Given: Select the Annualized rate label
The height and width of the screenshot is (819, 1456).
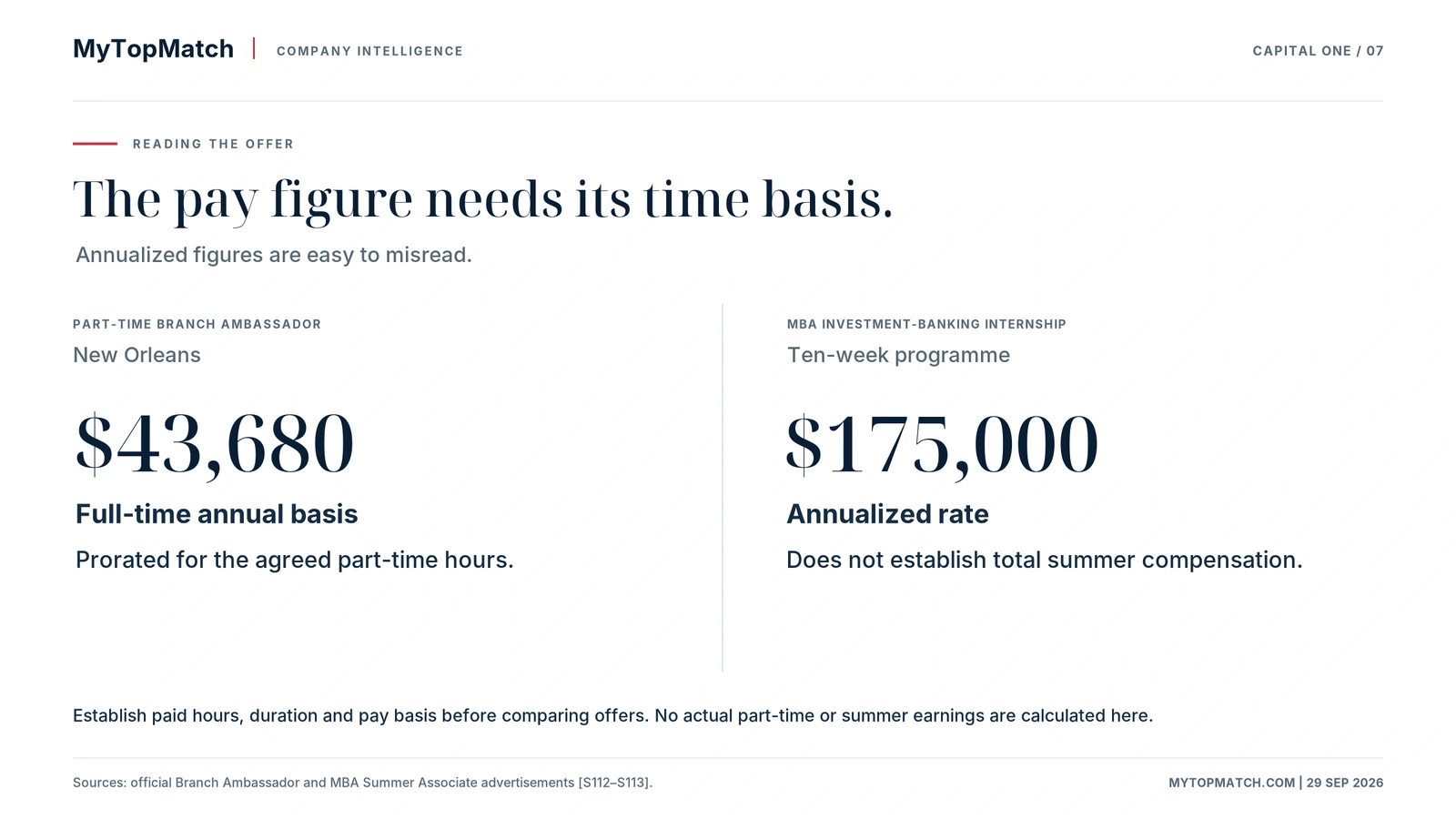Looking at the screenshot, I should click(x=887, y=514).
